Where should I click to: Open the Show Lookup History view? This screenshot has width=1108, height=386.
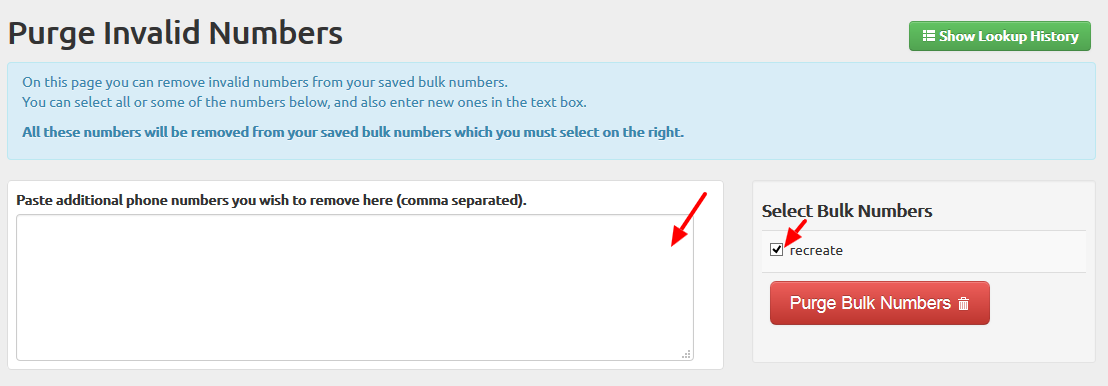[x=1000, y=36]
